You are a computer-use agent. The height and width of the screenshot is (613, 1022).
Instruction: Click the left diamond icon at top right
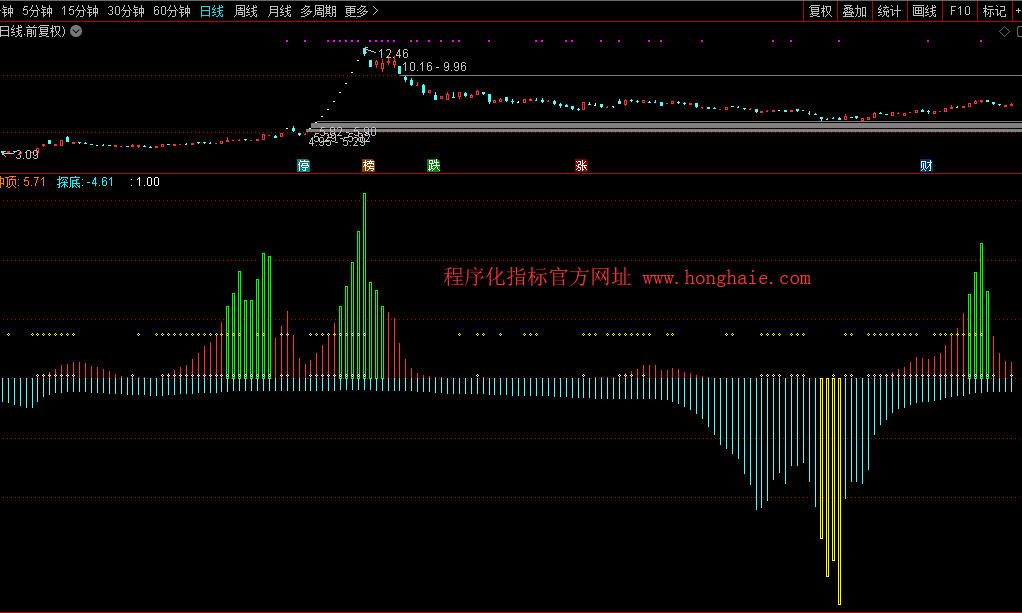point(1005,33)
